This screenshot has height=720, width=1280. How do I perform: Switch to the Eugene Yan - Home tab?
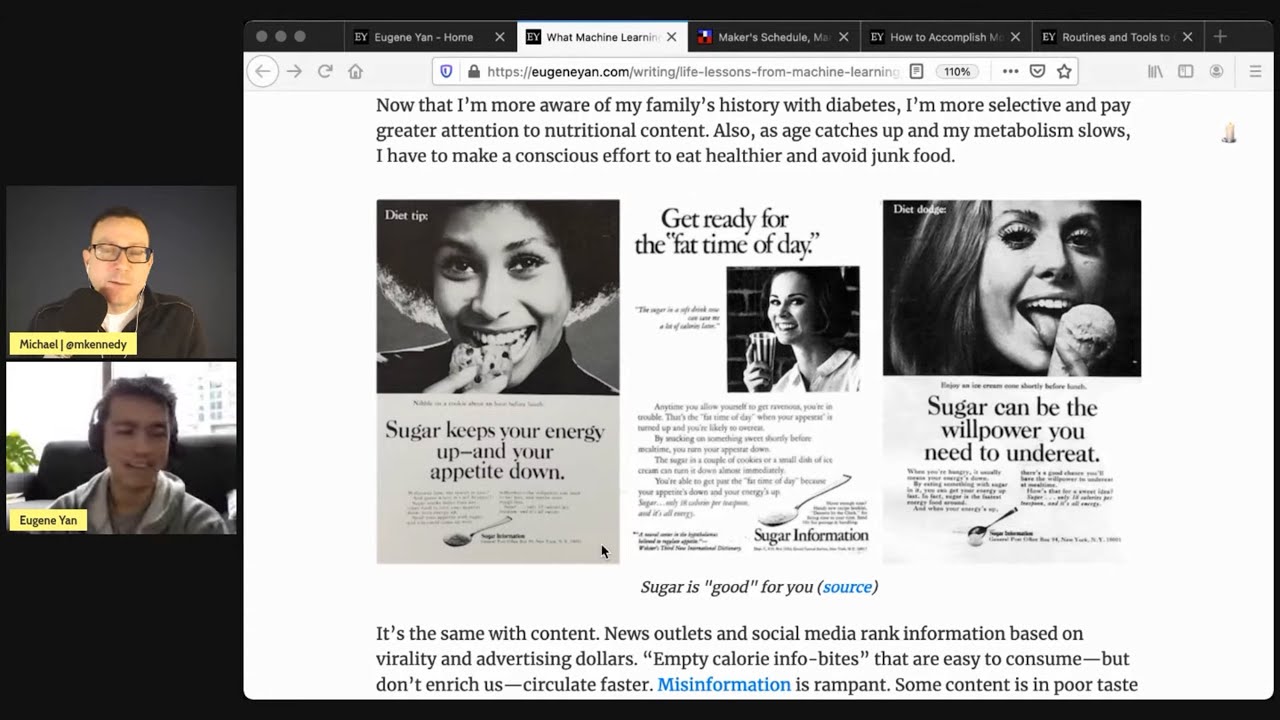click(423, 37)
